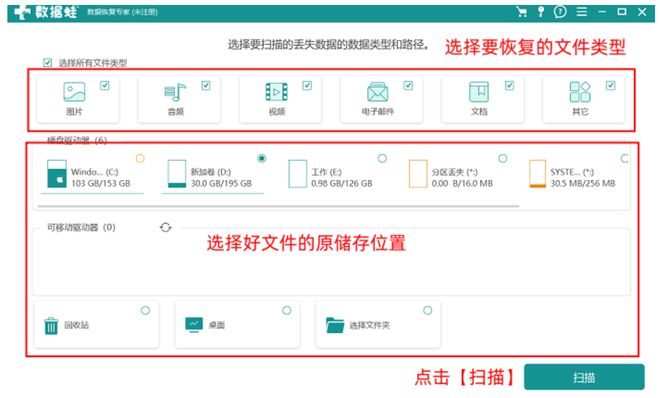Viewport: 660px width, 398px height.
Task: Click the drive list horizontal scrollbar
Action: [x=278, y=207]
